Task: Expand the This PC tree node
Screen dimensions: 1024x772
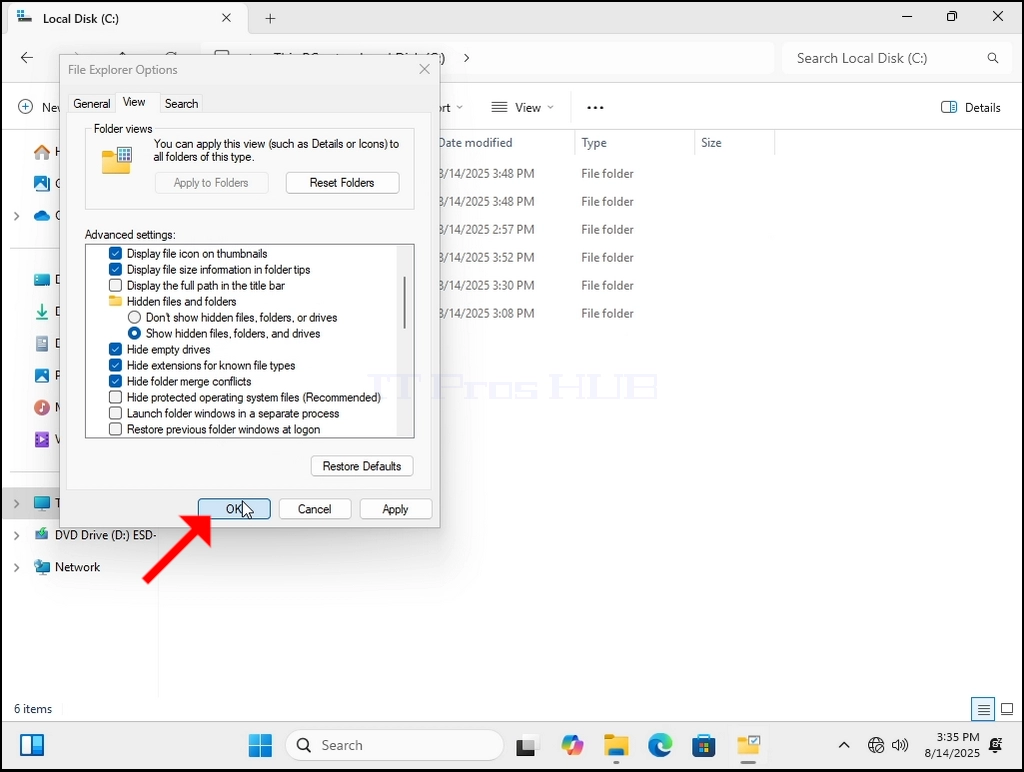Action: pos(16,503)
